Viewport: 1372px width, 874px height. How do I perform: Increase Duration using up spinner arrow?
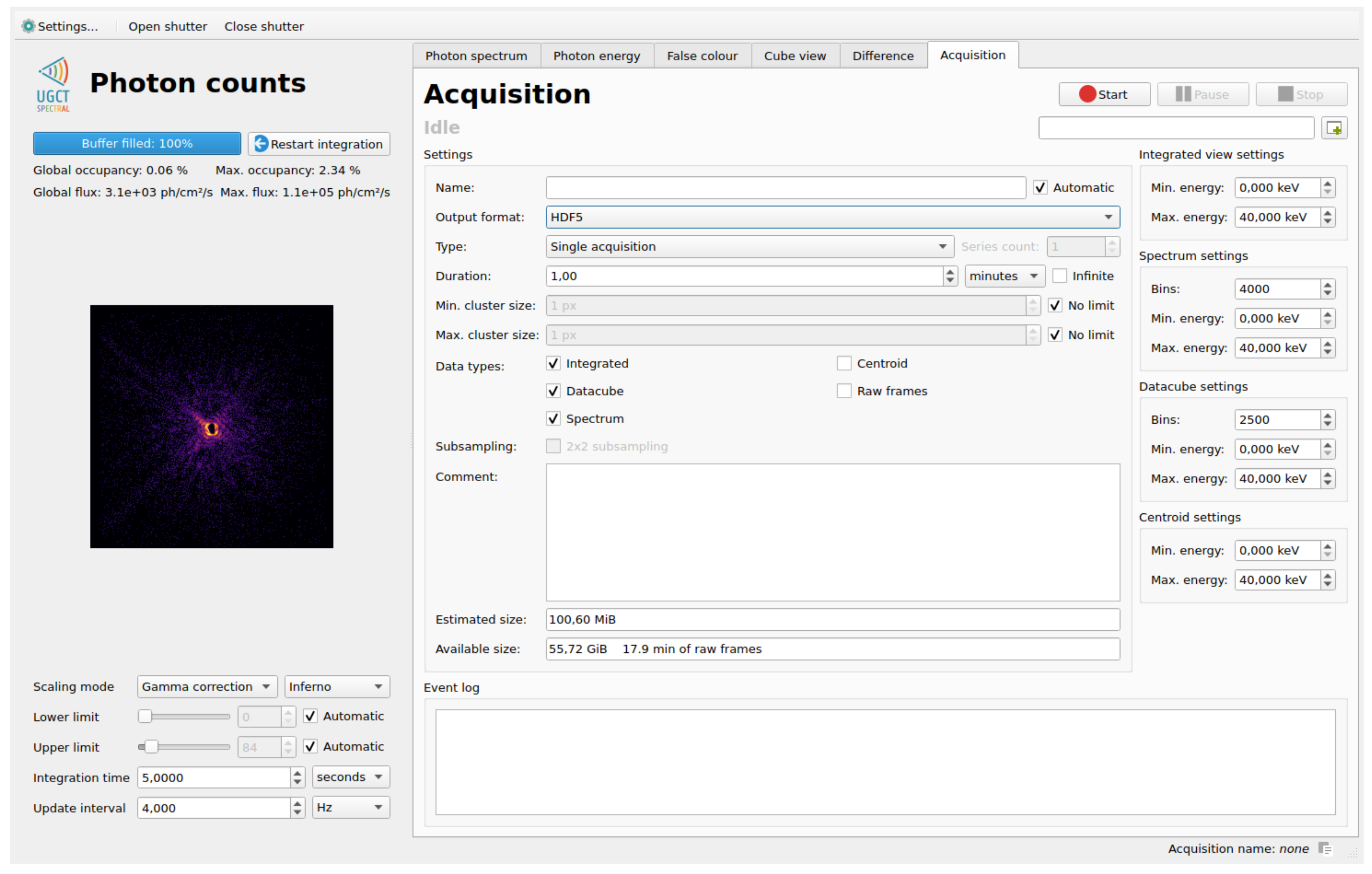pyautogui.click(x=950, y=272)
